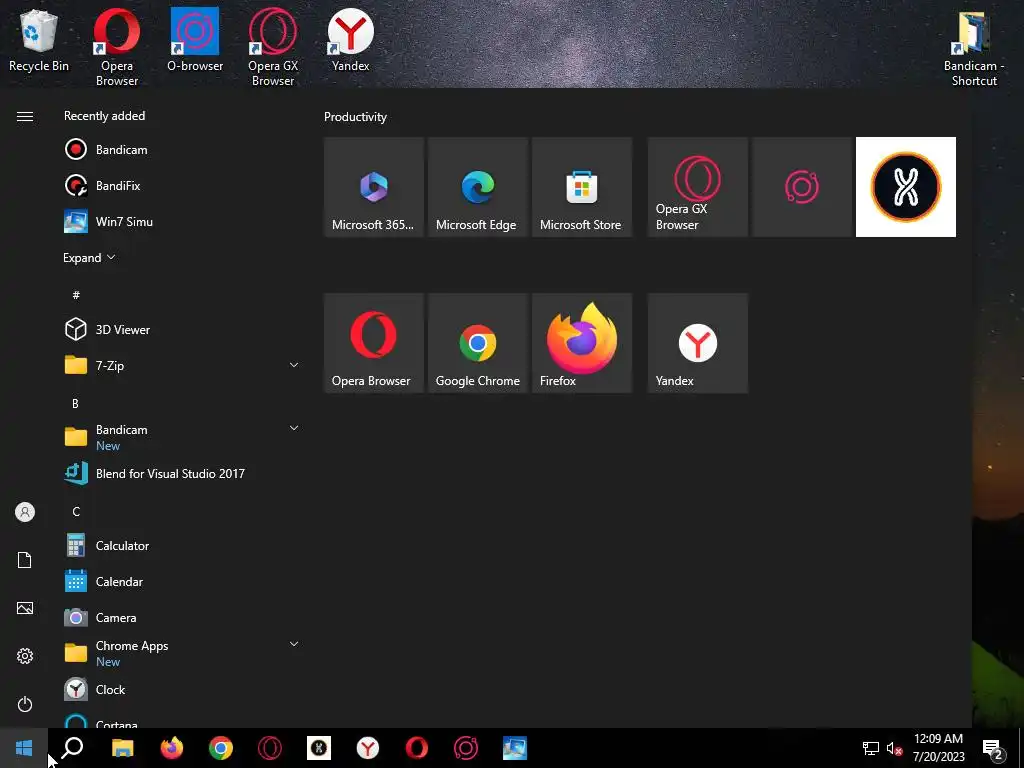
Task: Open the user account icon
Action: pyautogui.click(x=25, y=512)
